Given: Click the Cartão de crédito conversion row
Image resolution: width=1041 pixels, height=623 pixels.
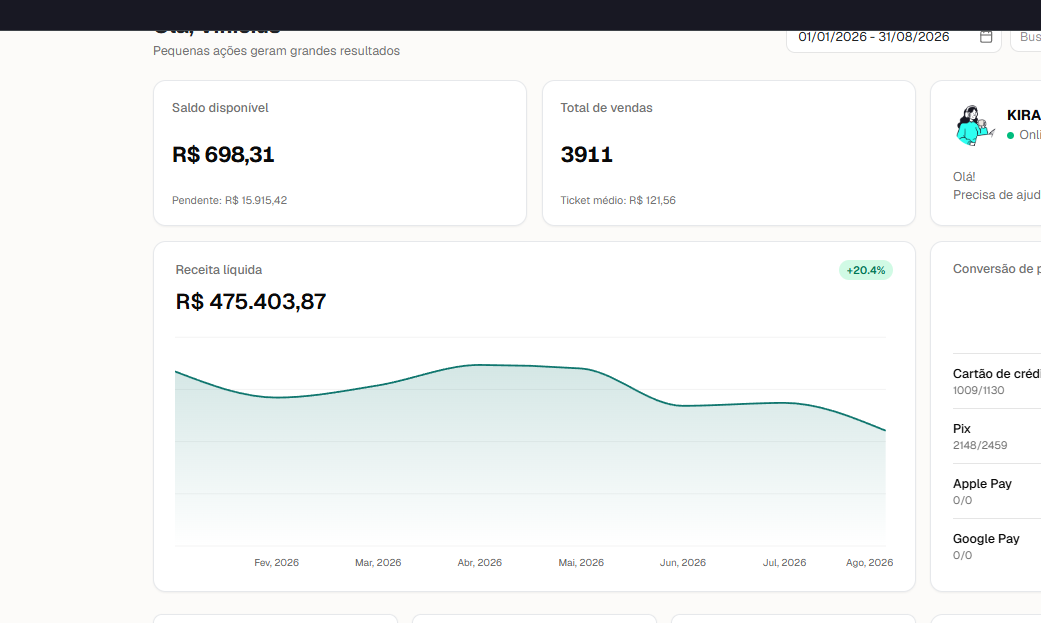Looking at the screenshot, I should (997, 381).
